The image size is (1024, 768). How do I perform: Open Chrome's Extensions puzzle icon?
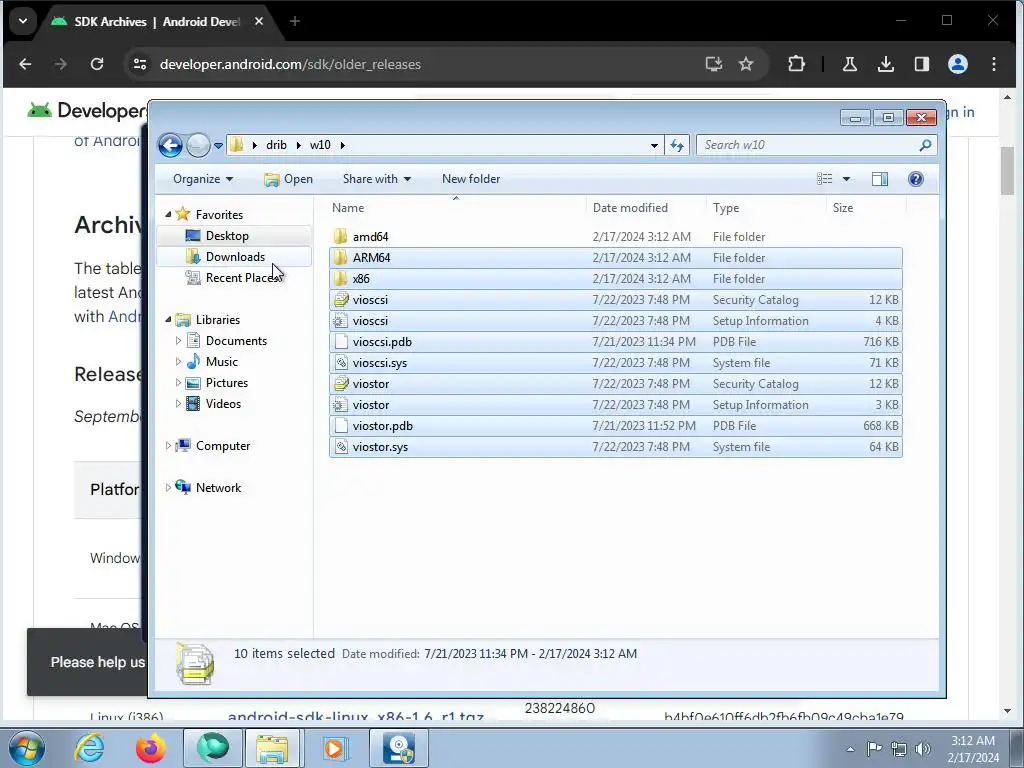pos(796,64)
